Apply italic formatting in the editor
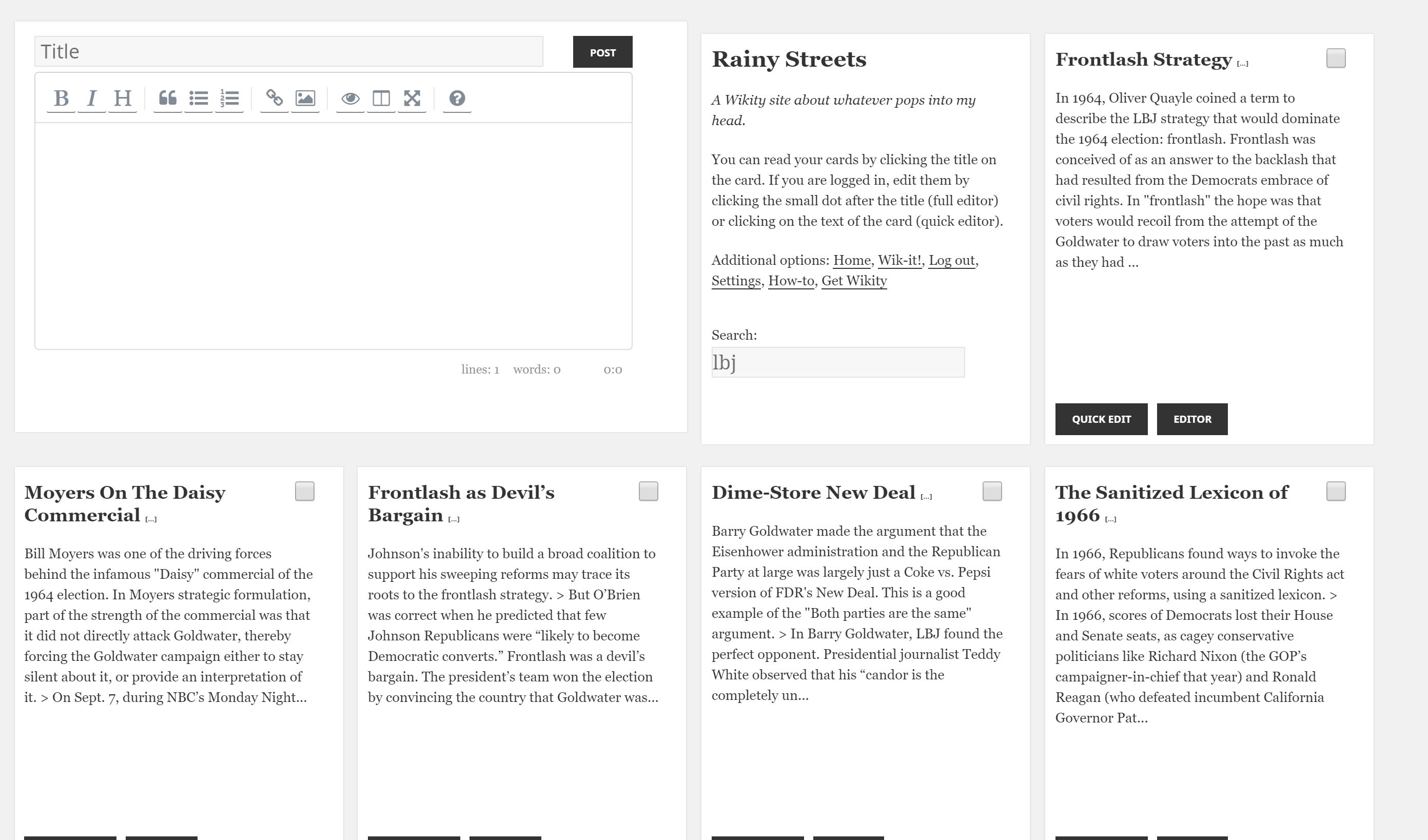 tap(91, 99)
